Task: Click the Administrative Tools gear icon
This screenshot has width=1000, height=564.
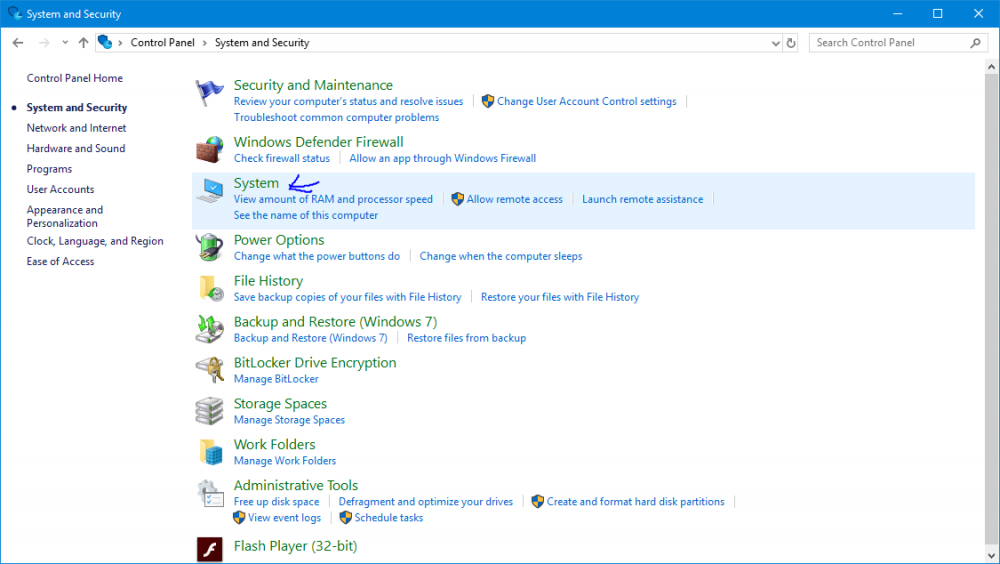Action: (x=210, y=493)
